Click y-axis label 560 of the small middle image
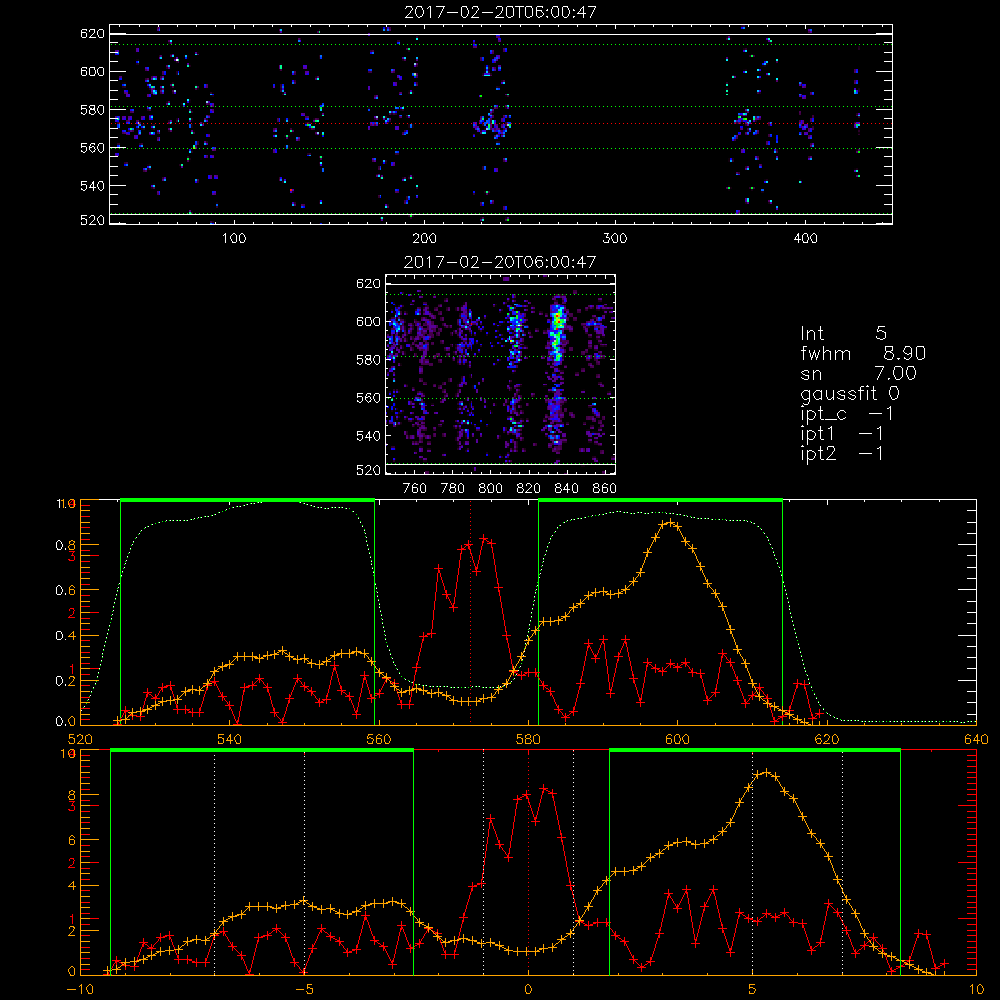The image size is (1000, 1000). click(x=369, y=398)
